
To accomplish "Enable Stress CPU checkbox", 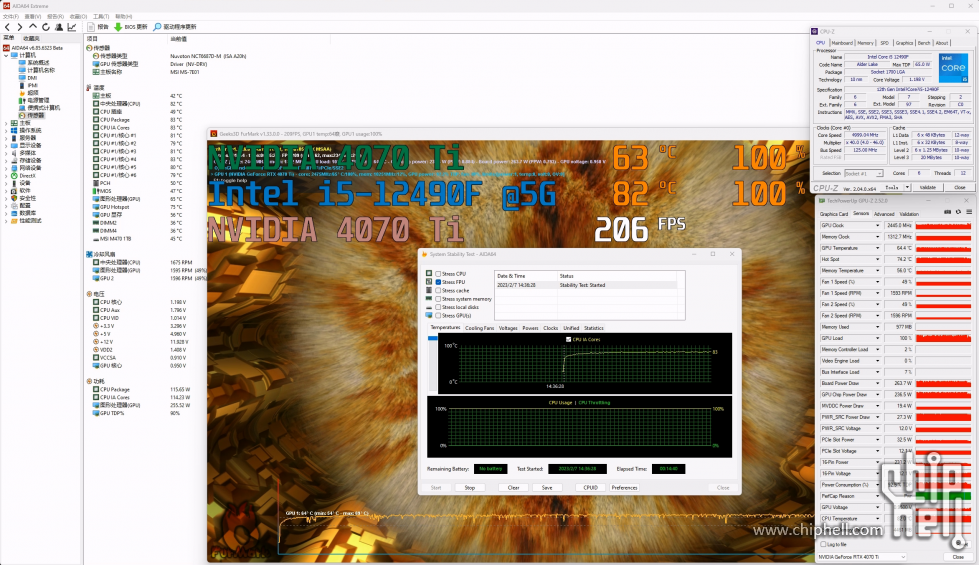I will click(x=438, y=273).
